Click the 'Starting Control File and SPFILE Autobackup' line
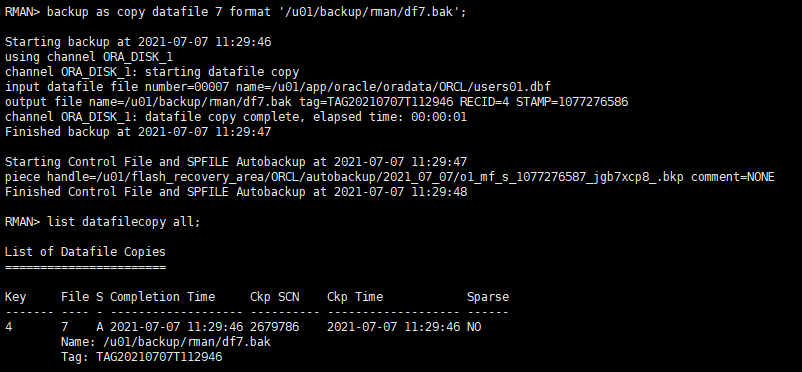This screenshot has width=802, height=372. pos(236,162)
